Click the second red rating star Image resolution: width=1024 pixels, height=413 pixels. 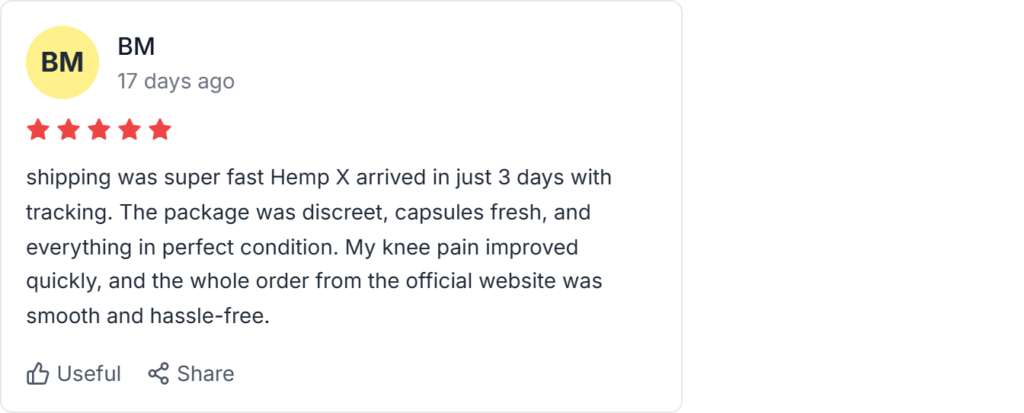[x=69, y=130]
